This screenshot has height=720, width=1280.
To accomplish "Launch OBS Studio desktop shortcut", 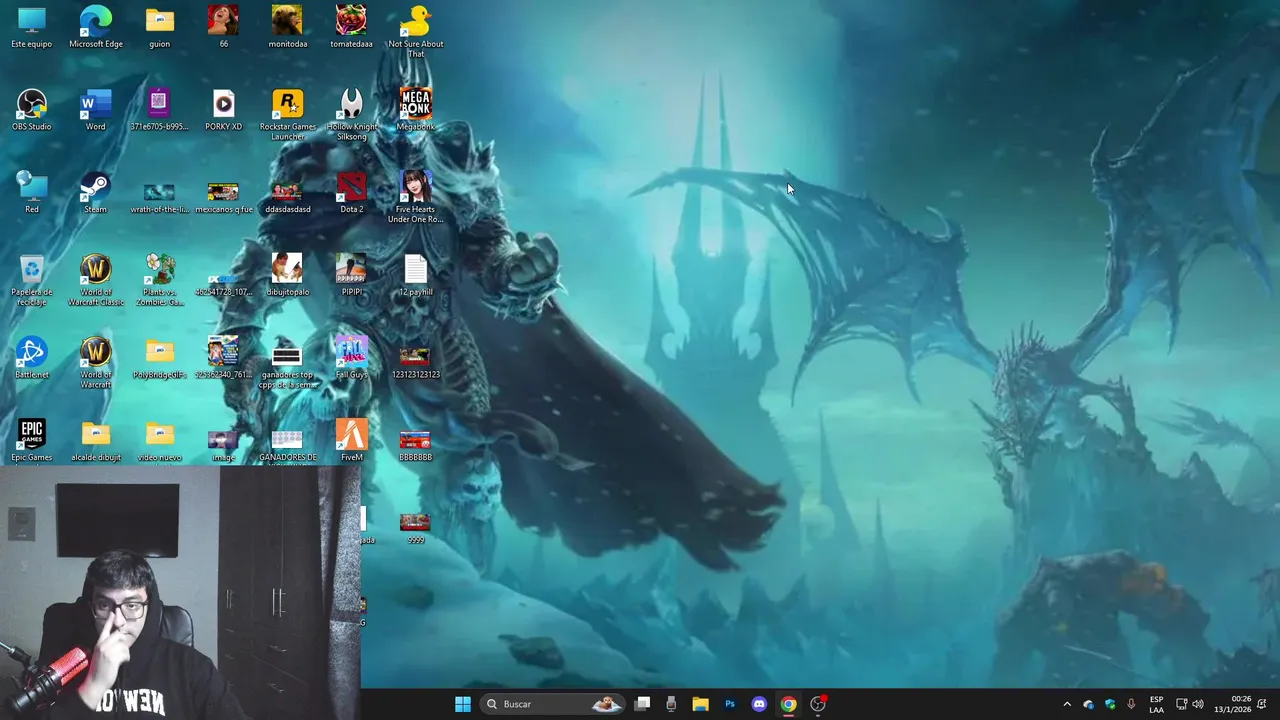I will click(32, 110).
